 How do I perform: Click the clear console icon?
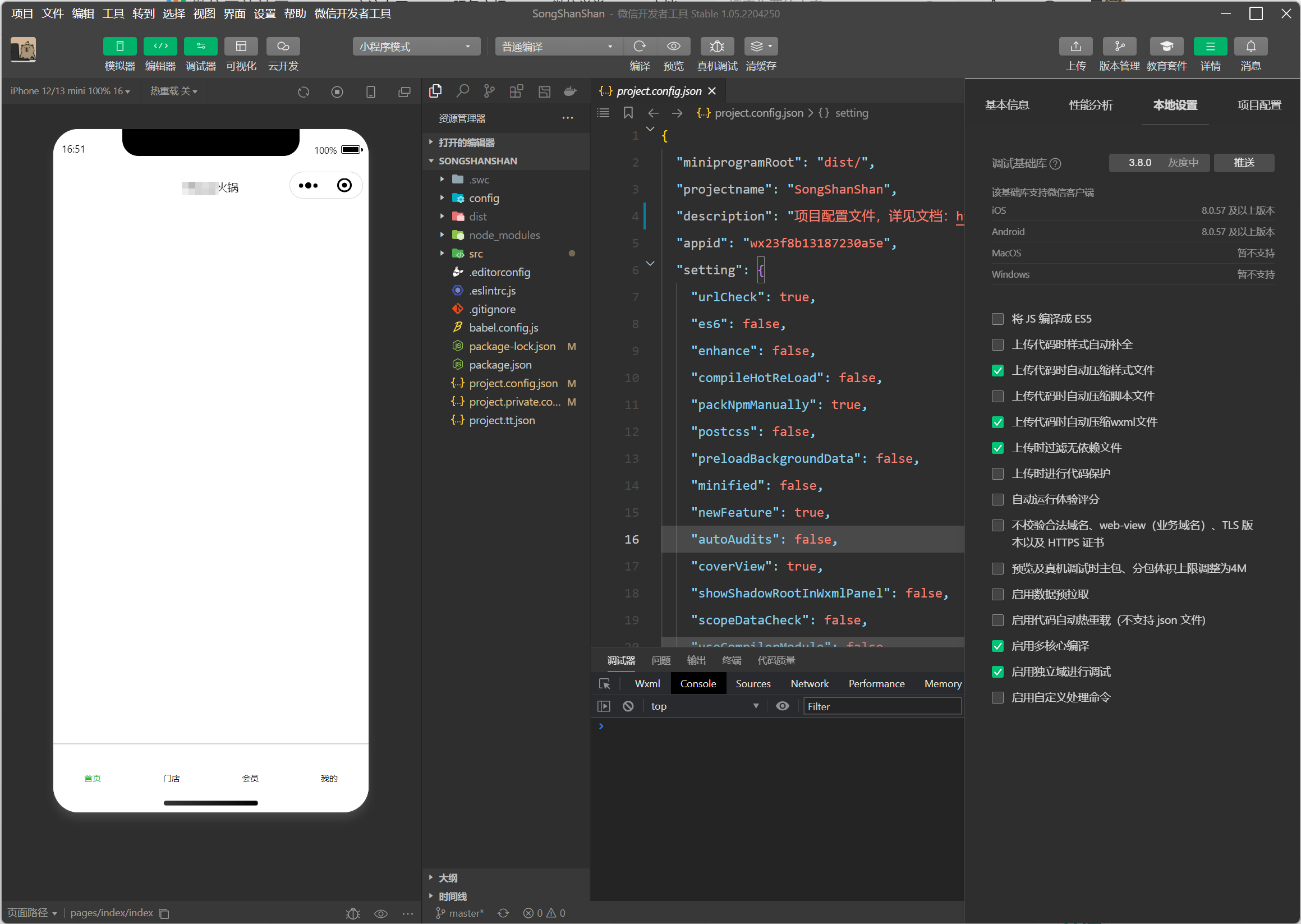(628, 706)
